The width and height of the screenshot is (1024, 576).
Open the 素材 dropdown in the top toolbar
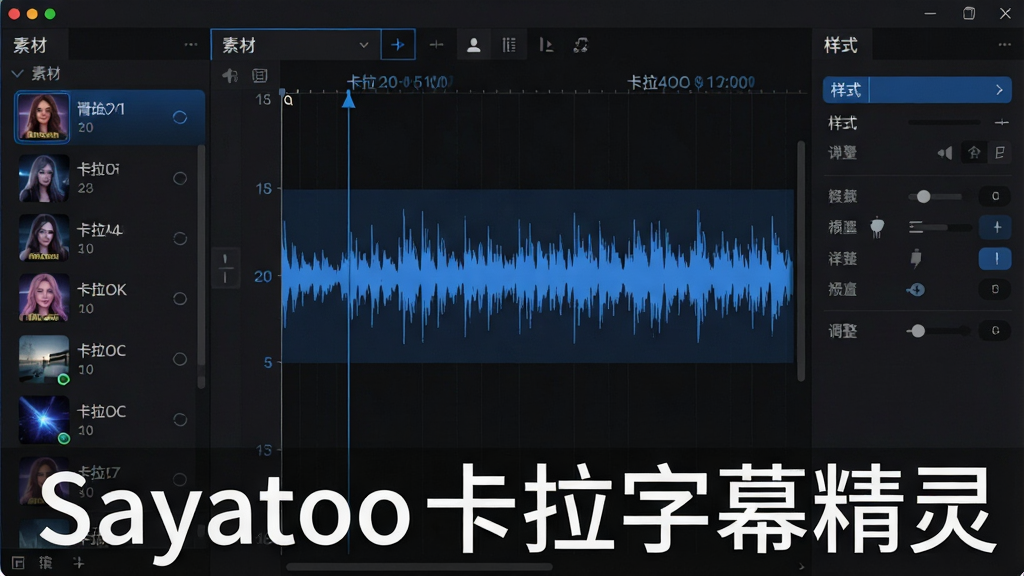pos(296,44)
